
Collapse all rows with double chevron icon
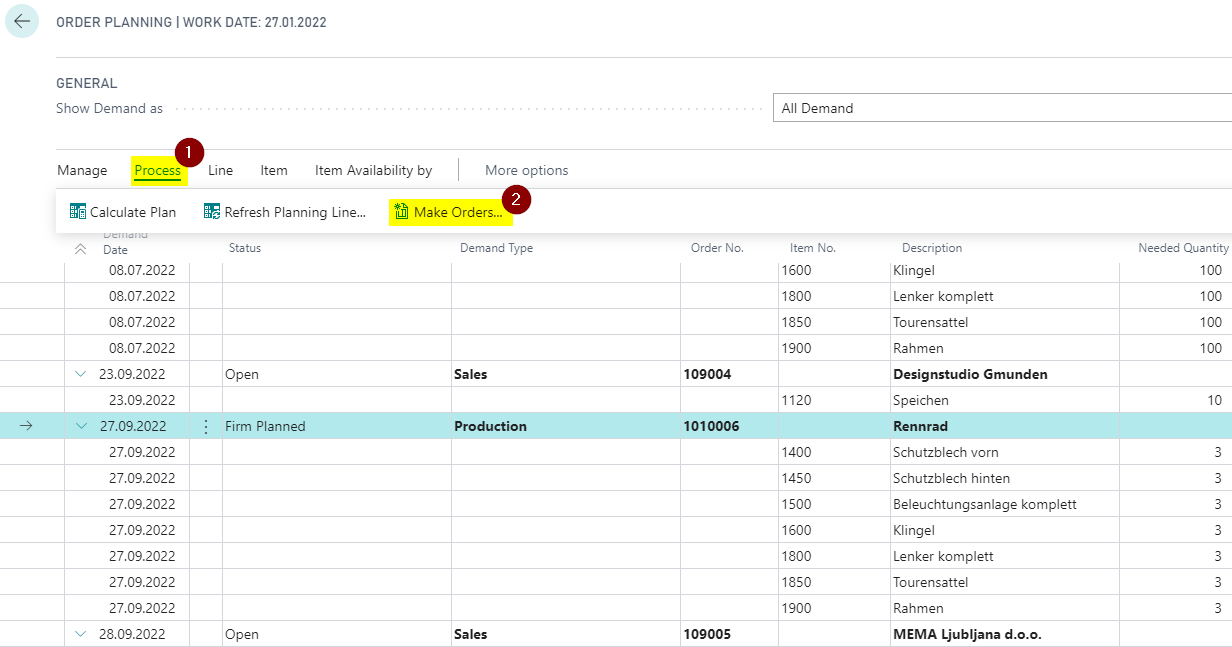click(81, 249)
